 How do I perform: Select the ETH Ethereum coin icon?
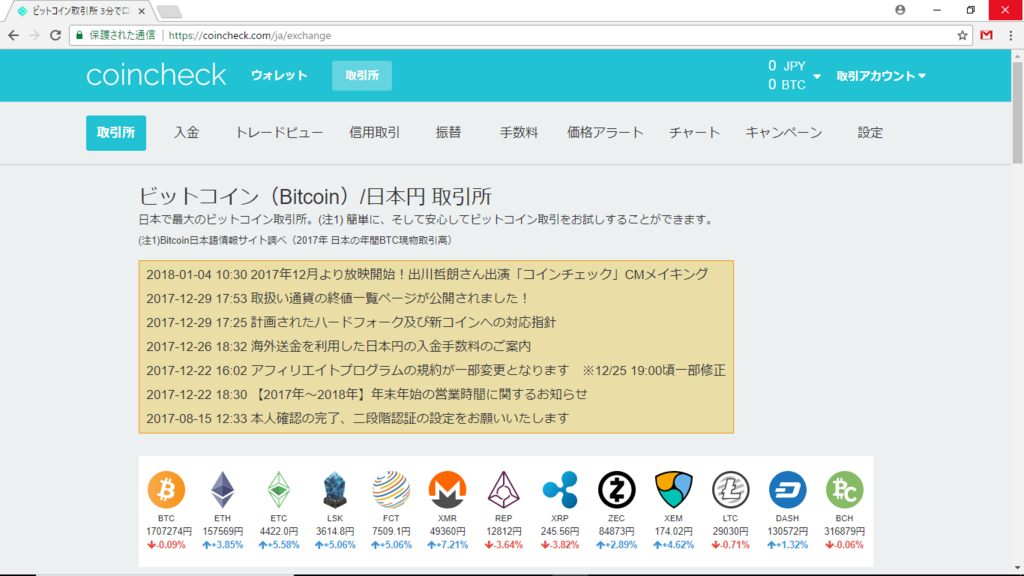tap(222, 489)
